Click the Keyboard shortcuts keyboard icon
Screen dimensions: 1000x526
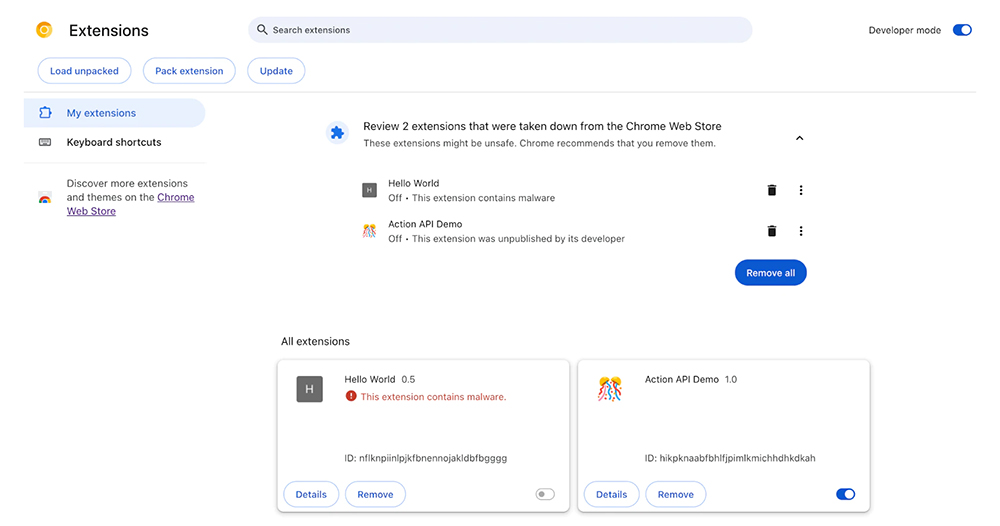45,142
